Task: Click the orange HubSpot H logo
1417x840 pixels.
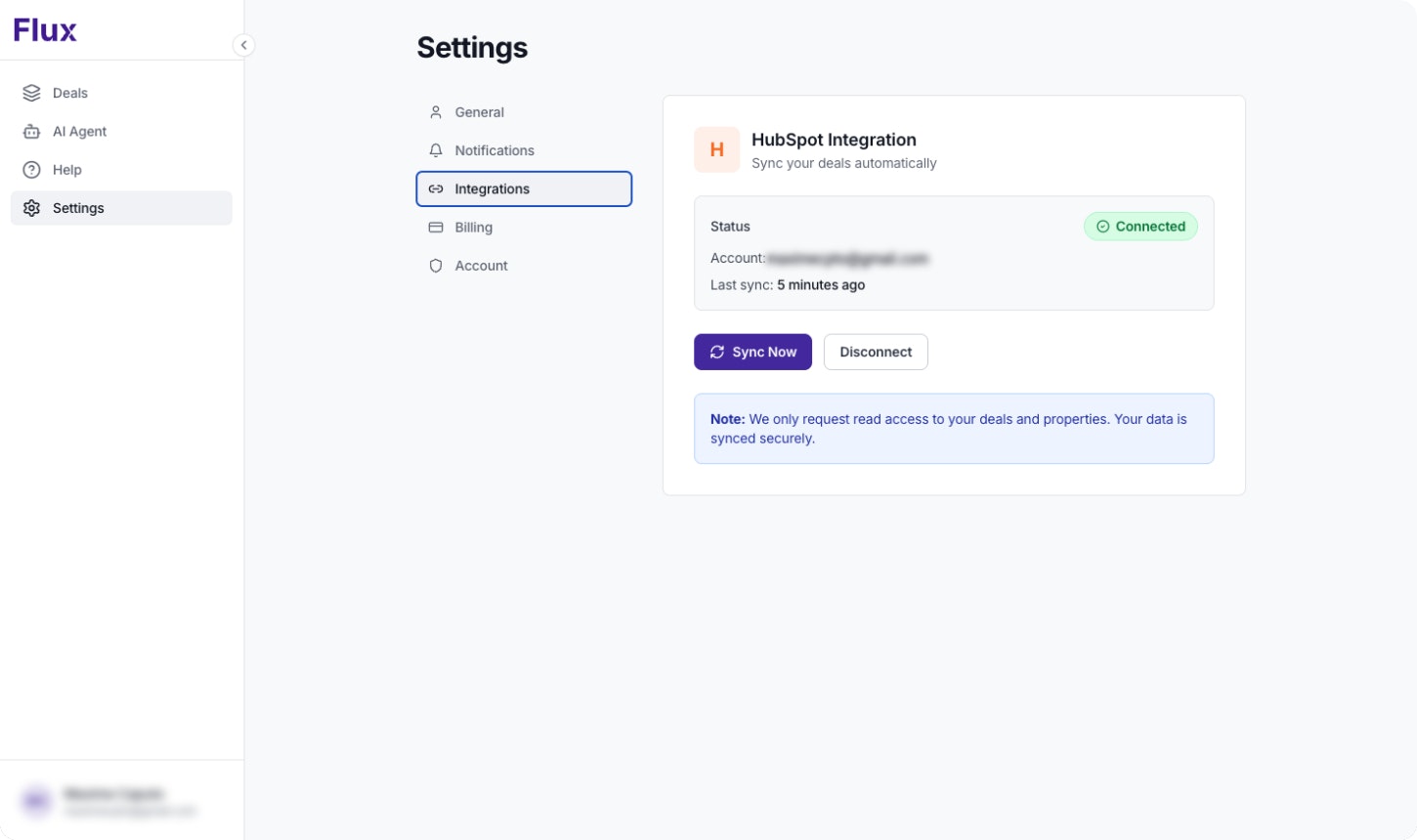Action: pos(716,149)
